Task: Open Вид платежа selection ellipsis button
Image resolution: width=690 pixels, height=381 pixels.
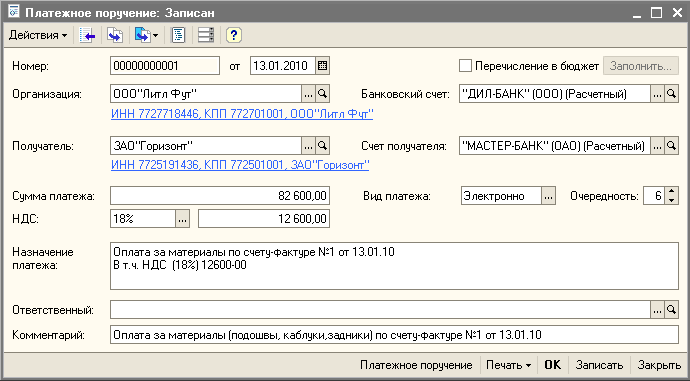Action: [548, 196]
